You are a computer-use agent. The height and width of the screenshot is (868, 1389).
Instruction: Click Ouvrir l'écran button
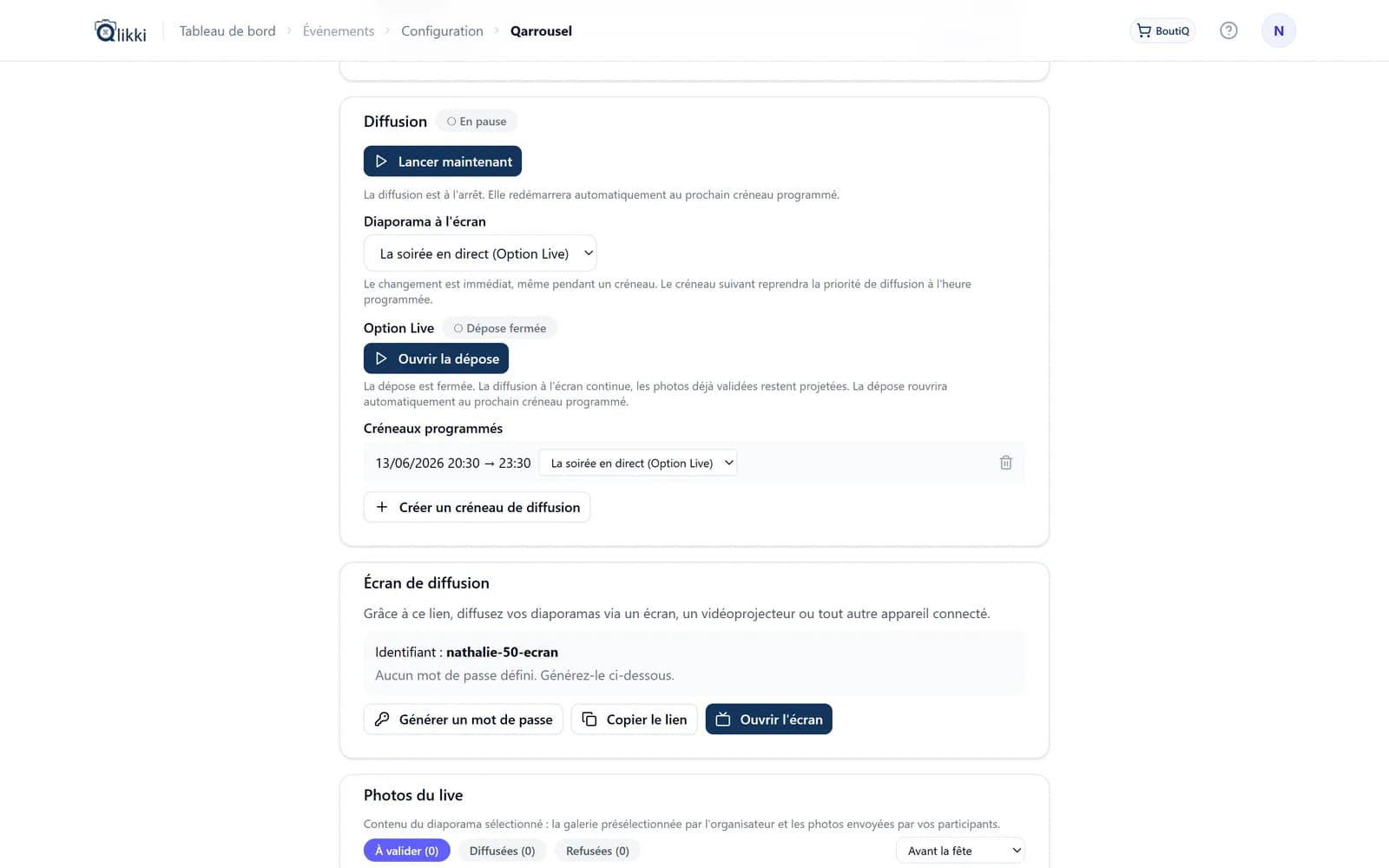coord(769,719)
